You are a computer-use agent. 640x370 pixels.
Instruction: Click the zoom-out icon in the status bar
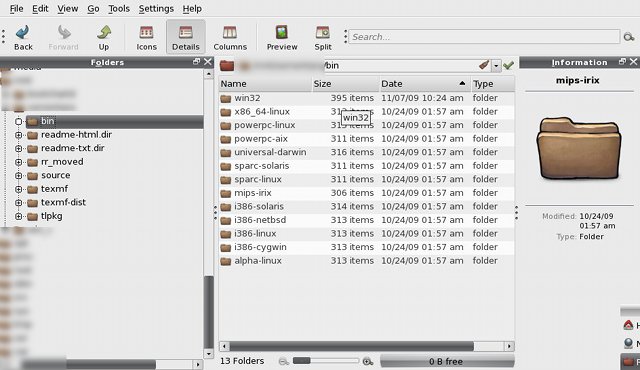point(284,361)
